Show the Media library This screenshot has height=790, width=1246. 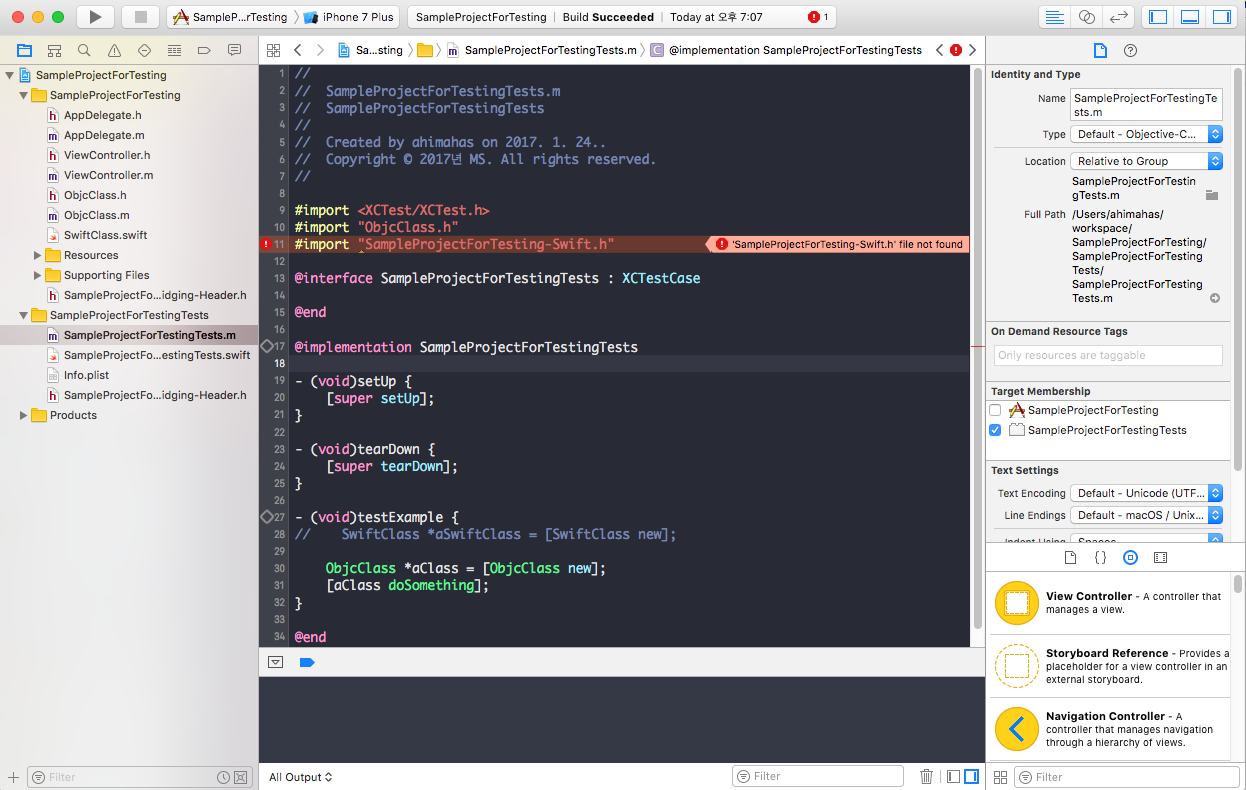[1160, 557]
